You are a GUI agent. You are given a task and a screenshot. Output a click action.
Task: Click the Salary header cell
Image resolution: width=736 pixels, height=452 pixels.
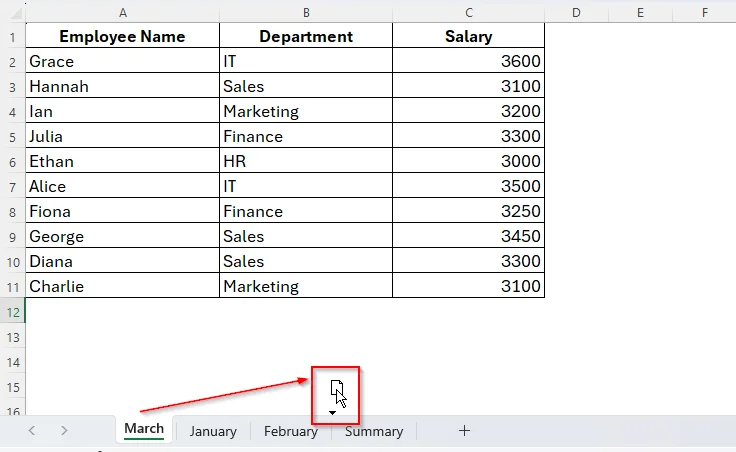pyautogui.click(x=468, y=36)
